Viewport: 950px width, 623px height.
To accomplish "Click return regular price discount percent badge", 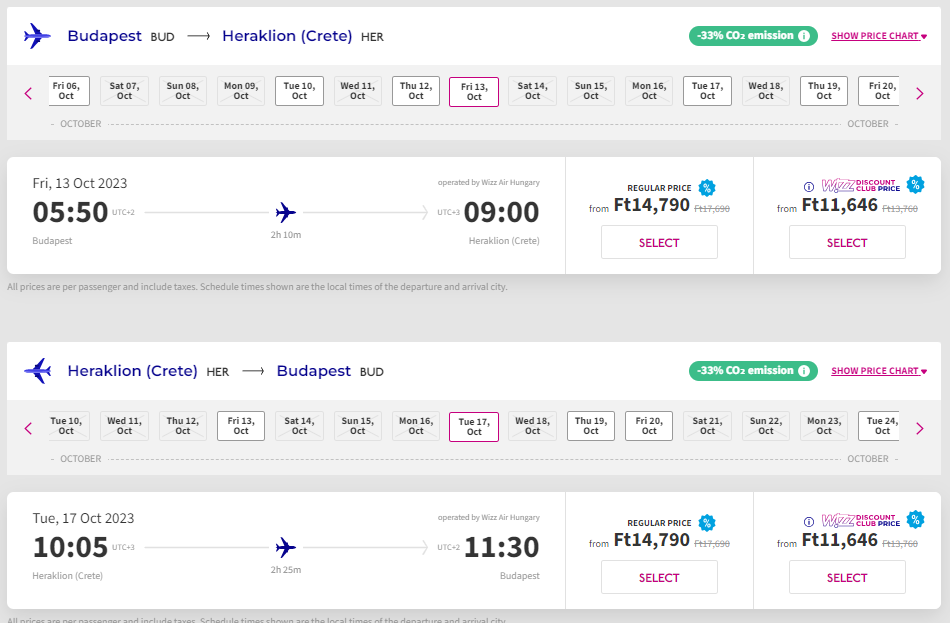I will pos(707,522).
